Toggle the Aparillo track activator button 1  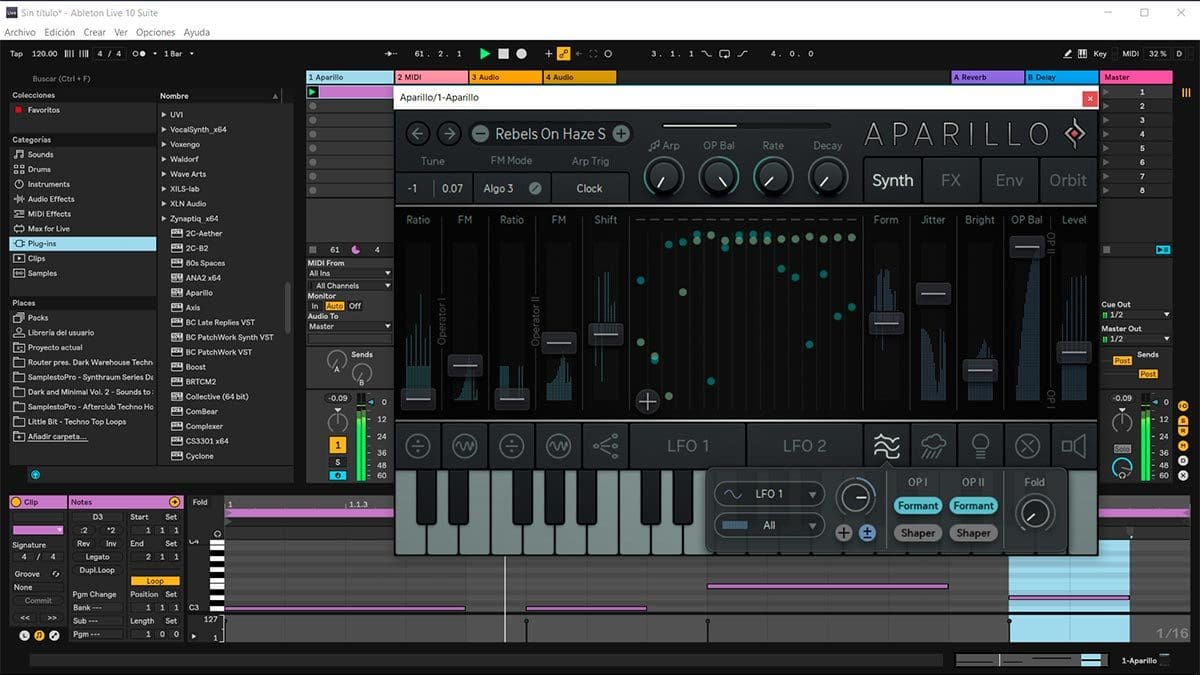click(x=338, y=445)
